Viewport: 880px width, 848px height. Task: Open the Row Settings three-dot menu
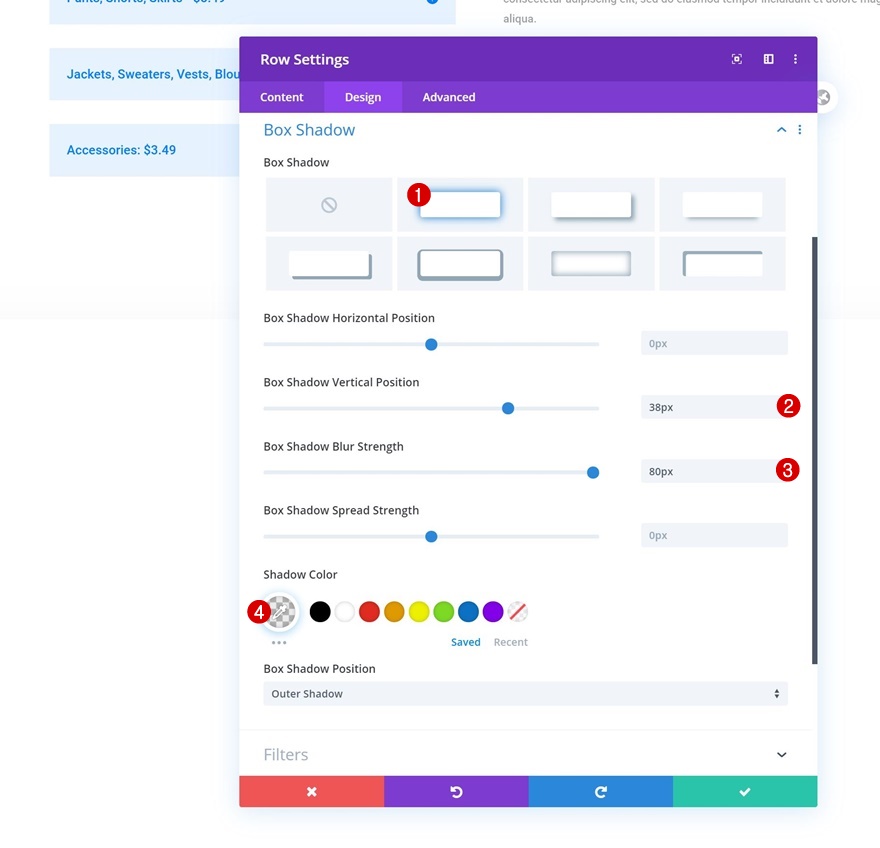click(x=795, y=59)
